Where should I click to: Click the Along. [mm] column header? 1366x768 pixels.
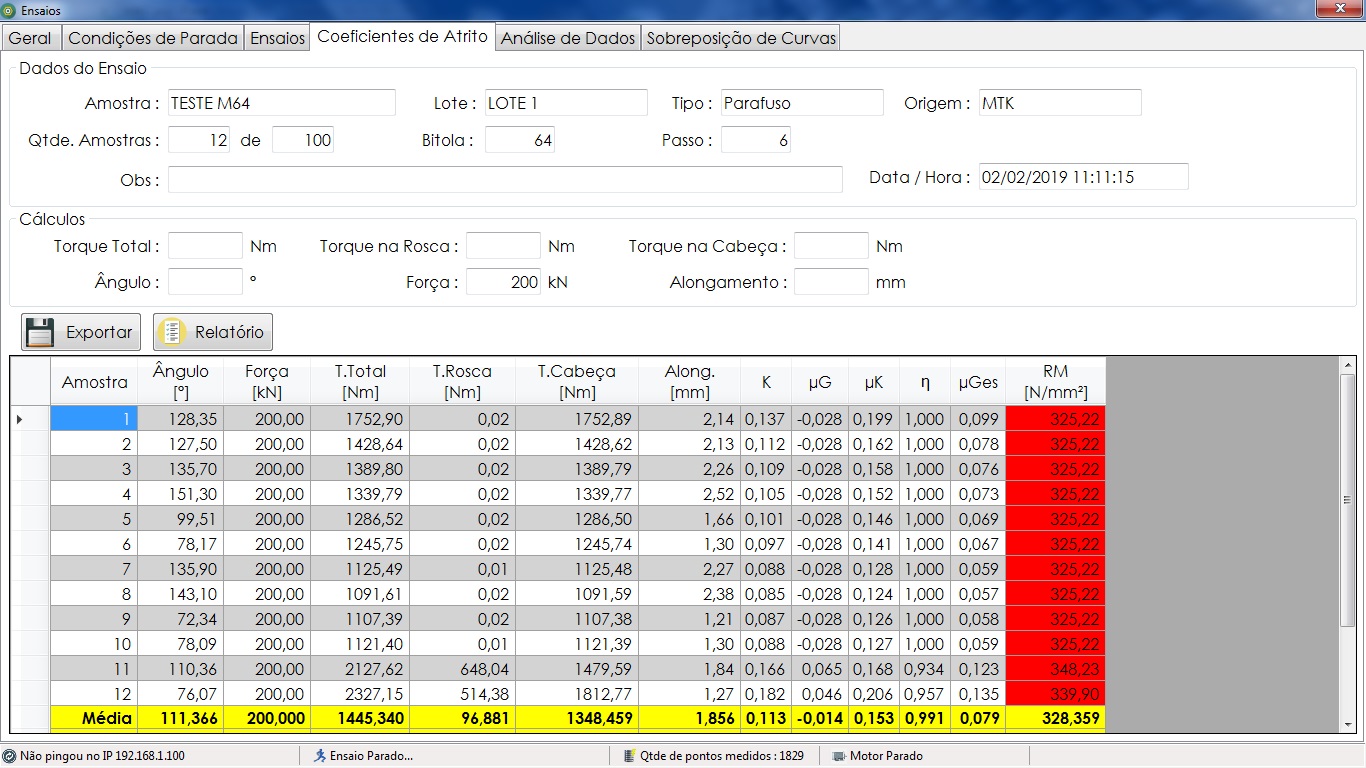pyautogui.click(x=690, y=382)
